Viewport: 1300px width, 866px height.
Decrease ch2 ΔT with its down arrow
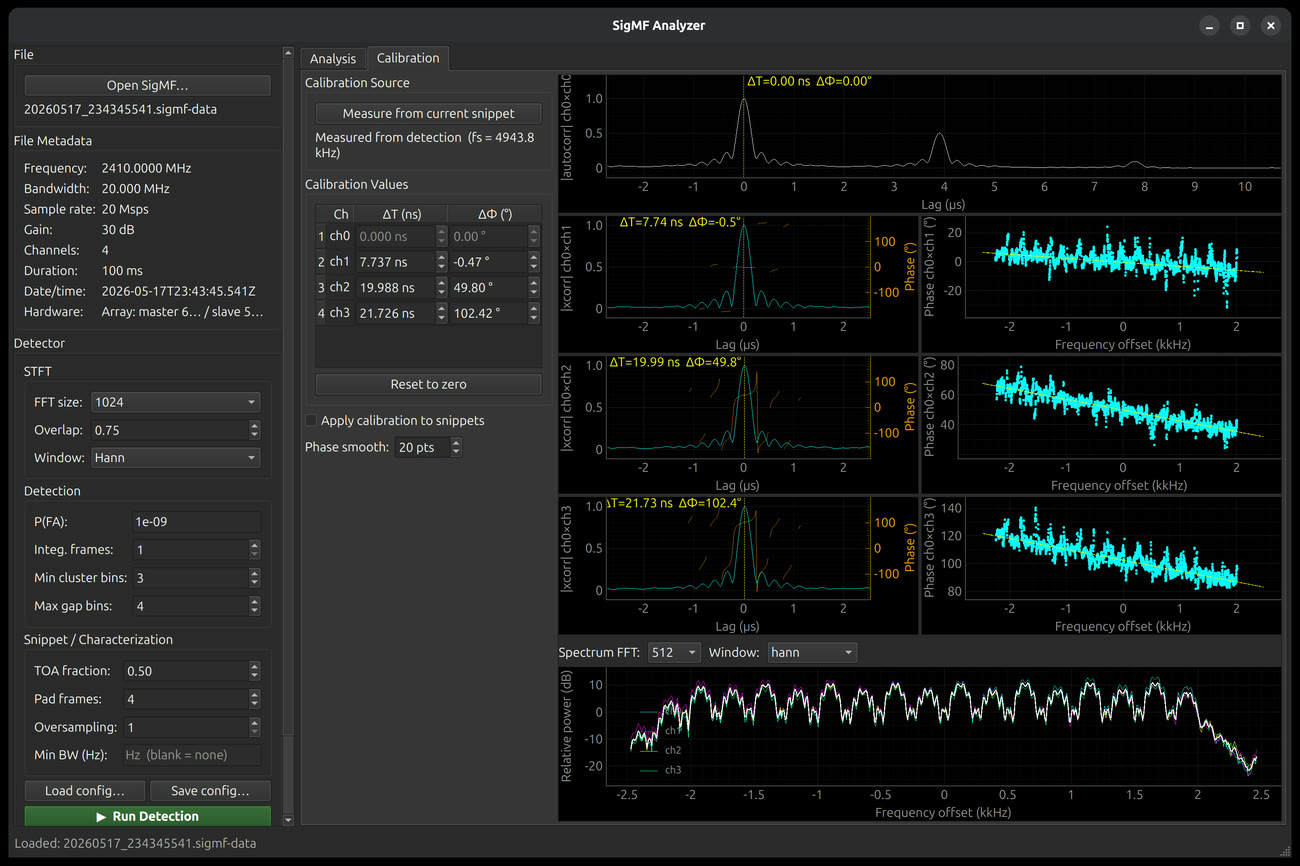pyautogui.click(x=441, y=293)
